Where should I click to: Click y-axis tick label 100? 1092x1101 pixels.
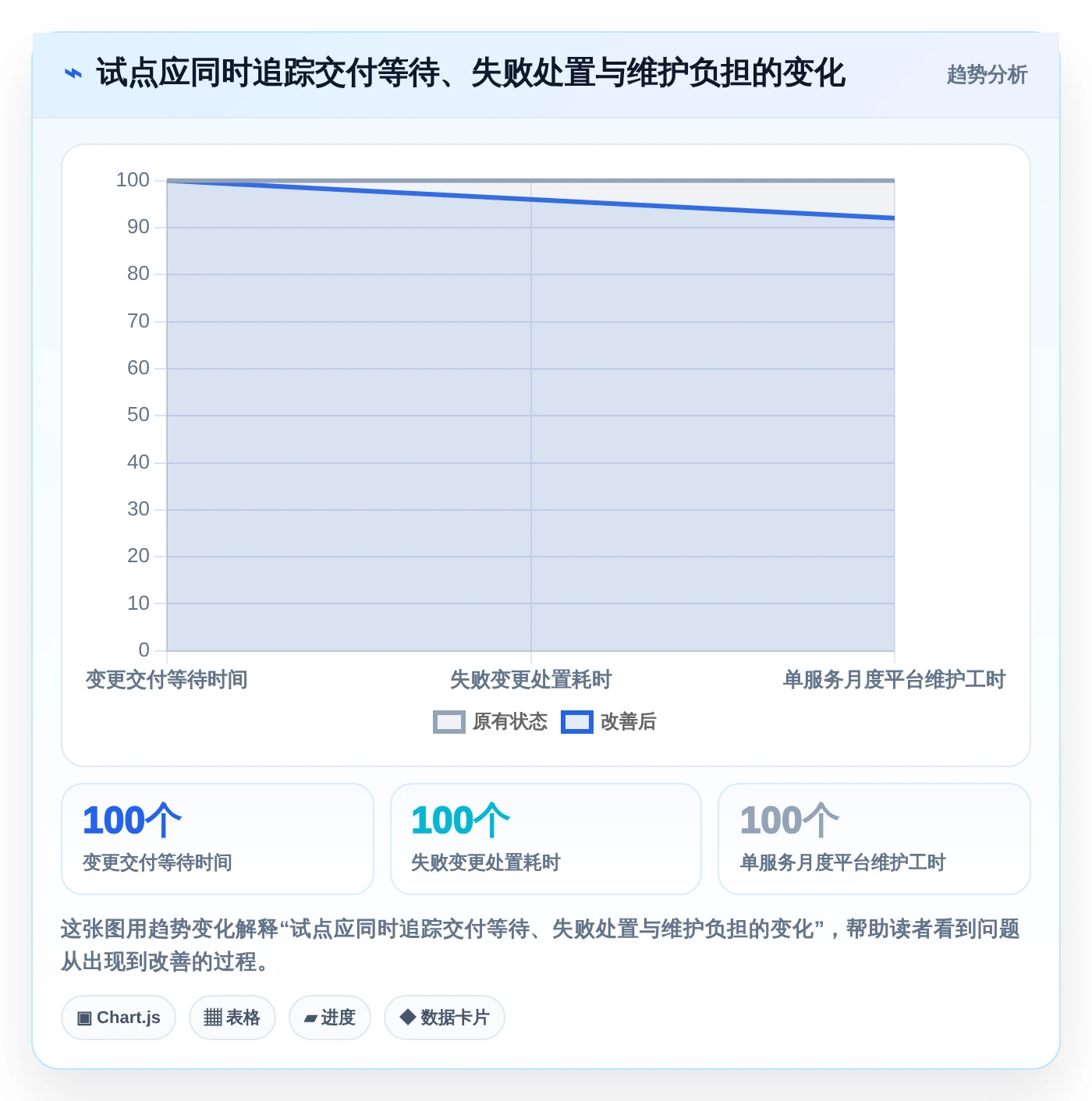click(133, 180)
